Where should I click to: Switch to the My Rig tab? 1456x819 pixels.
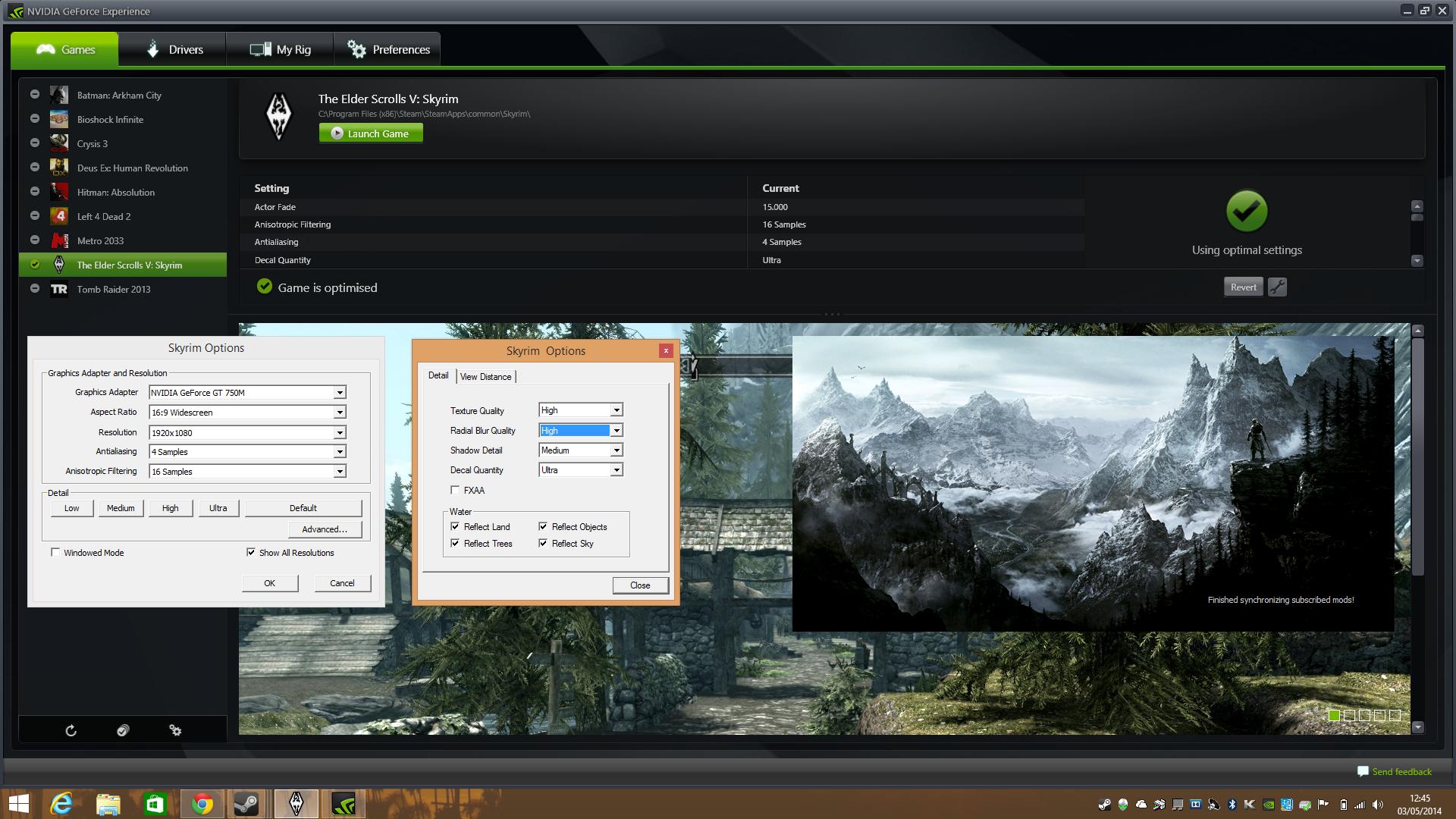click(x=280, y=49)
